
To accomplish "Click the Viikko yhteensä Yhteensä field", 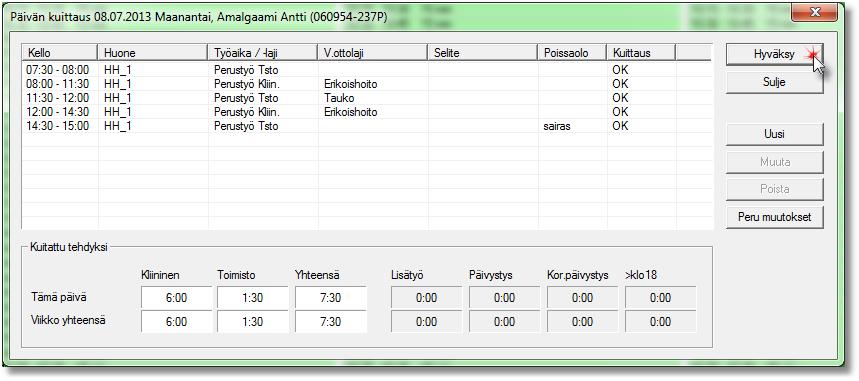I will coord(331,322).
